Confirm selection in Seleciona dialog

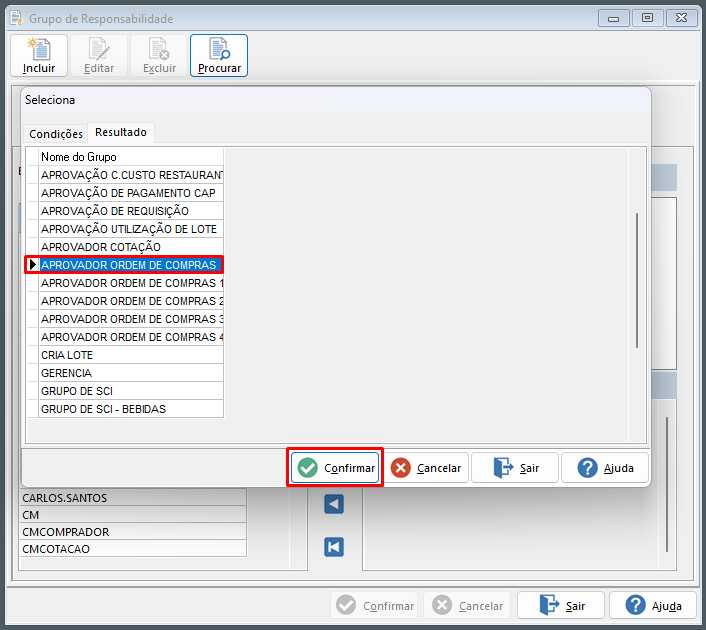click(335, 468)
